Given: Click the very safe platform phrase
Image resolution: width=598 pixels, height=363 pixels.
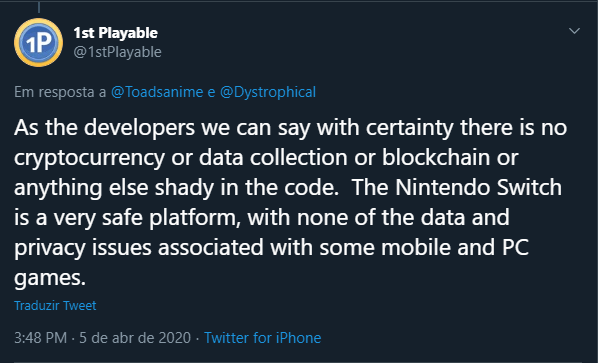Looking at the screenshot, I should pyautogui.click(x=146, y=218).
